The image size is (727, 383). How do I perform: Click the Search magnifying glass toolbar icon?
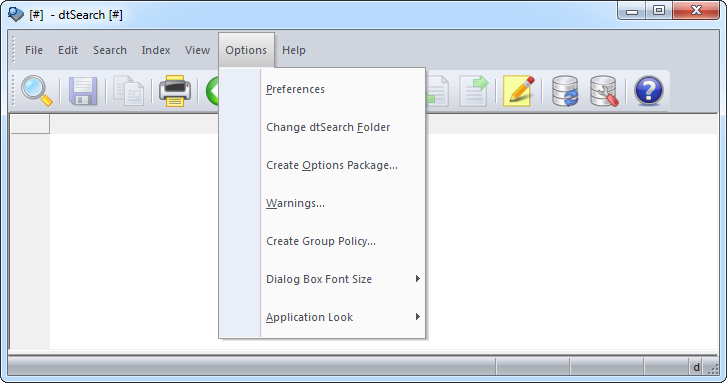(37, 91)
